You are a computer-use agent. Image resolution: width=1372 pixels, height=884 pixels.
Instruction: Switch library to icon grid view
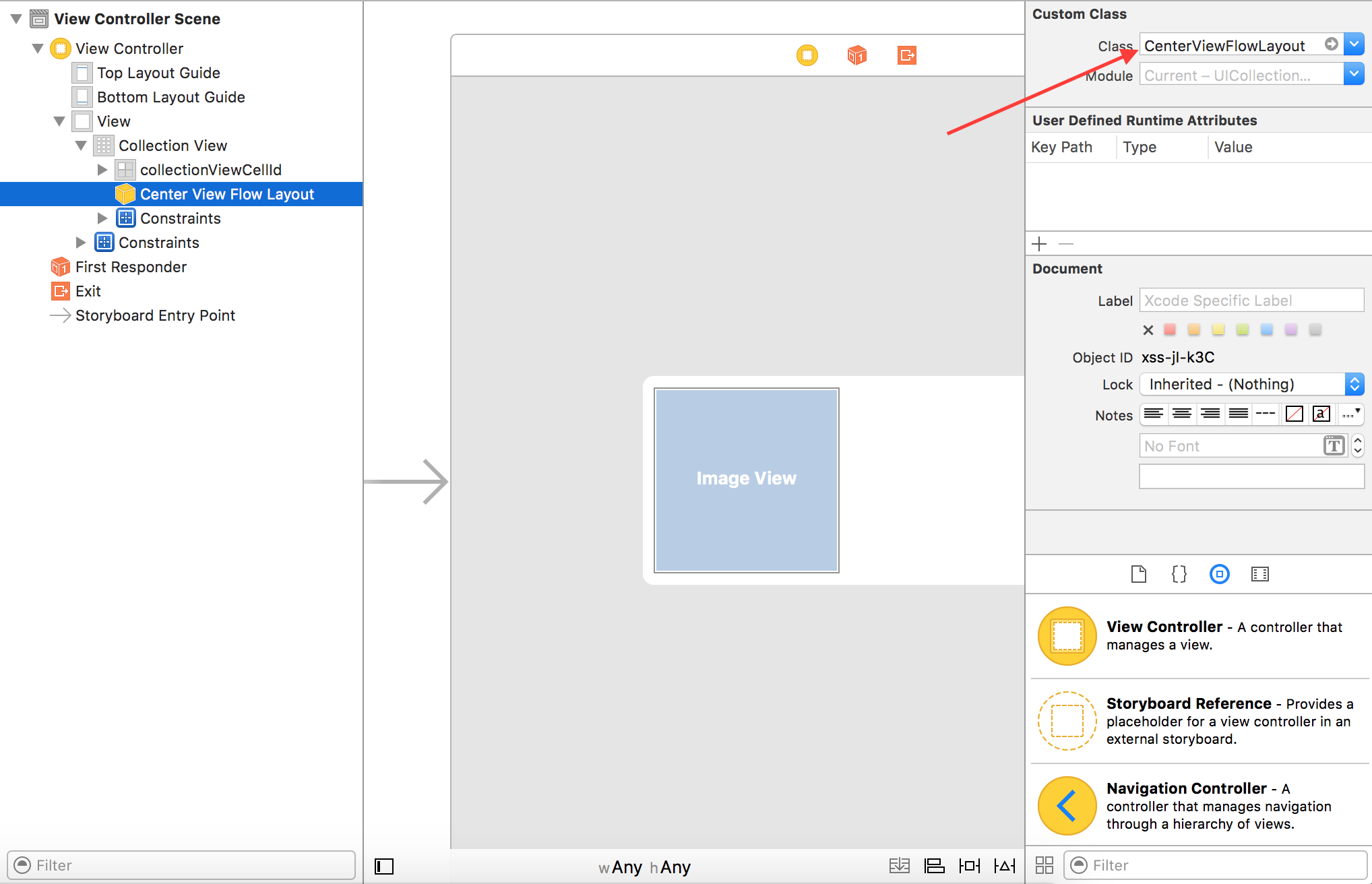[x=1044, y=865]
